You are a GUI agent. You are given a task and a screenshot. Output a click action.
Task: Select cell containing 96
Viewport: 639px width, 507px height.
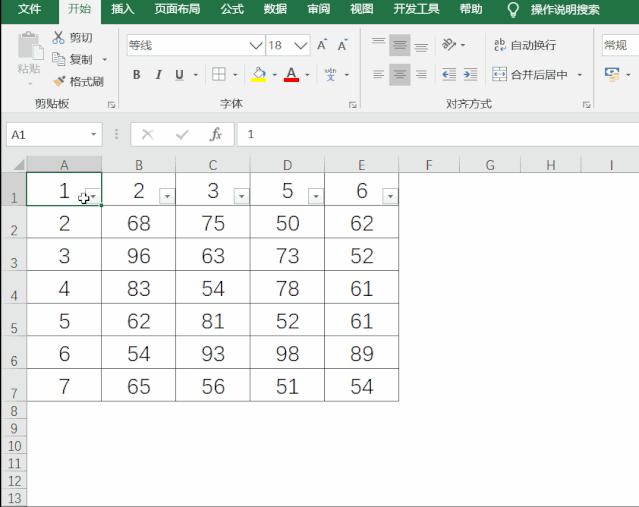139,255
